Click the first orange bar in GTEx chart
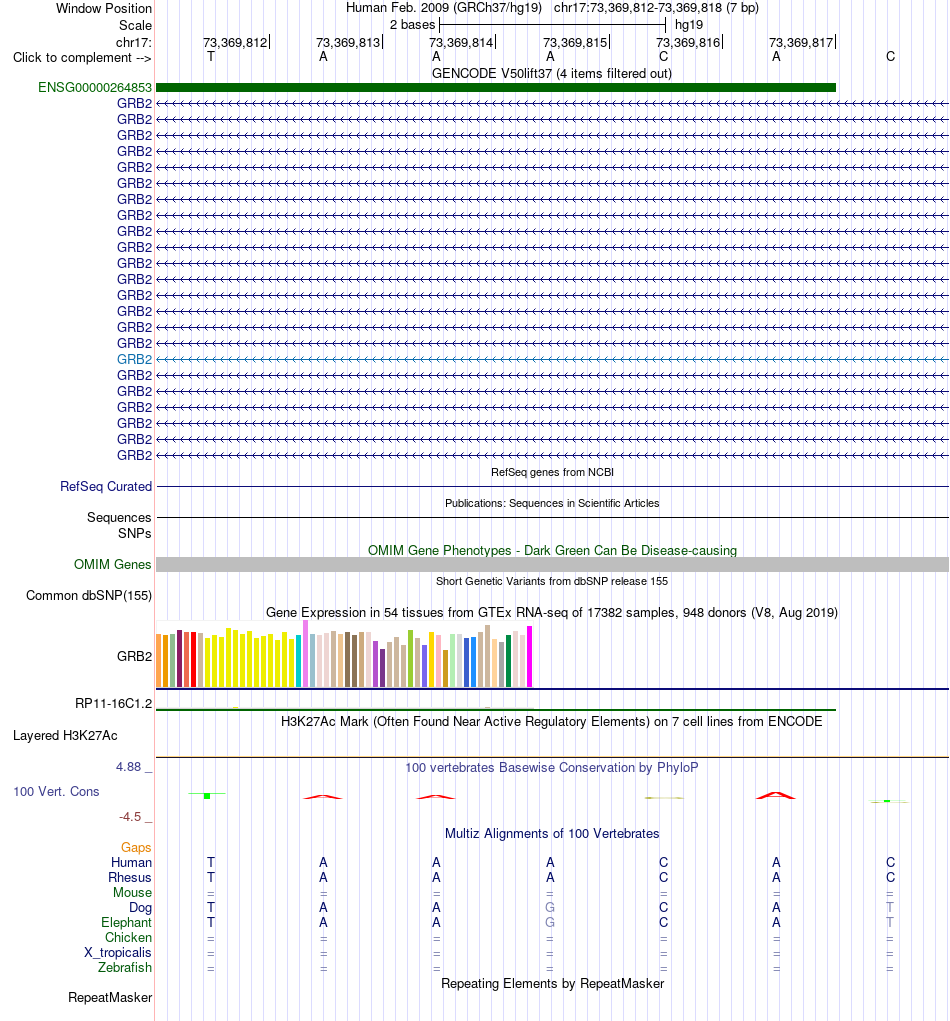 (x=159, y=660)
